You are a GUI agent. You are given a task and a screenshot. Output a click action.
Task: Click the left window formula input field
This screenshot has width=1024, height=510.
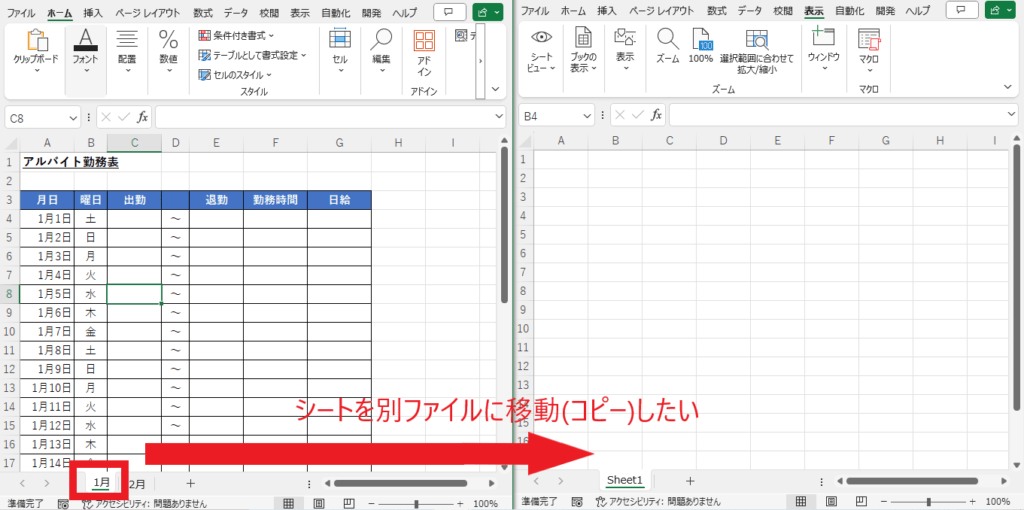point(324,118)
